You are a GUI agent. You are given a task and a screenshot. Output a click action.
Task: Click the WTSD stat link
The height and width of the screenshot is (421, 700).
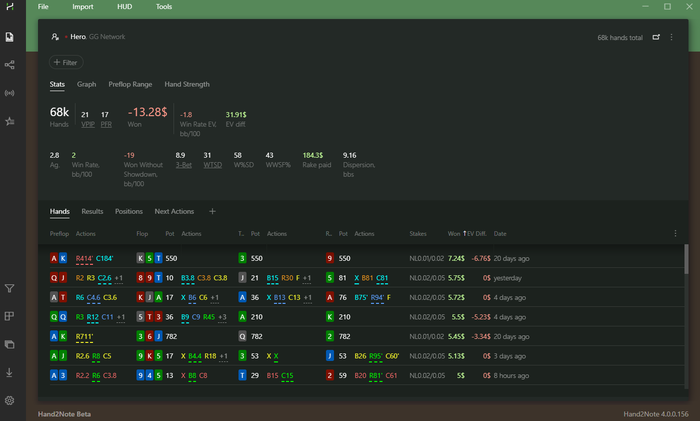coord(212,165)
